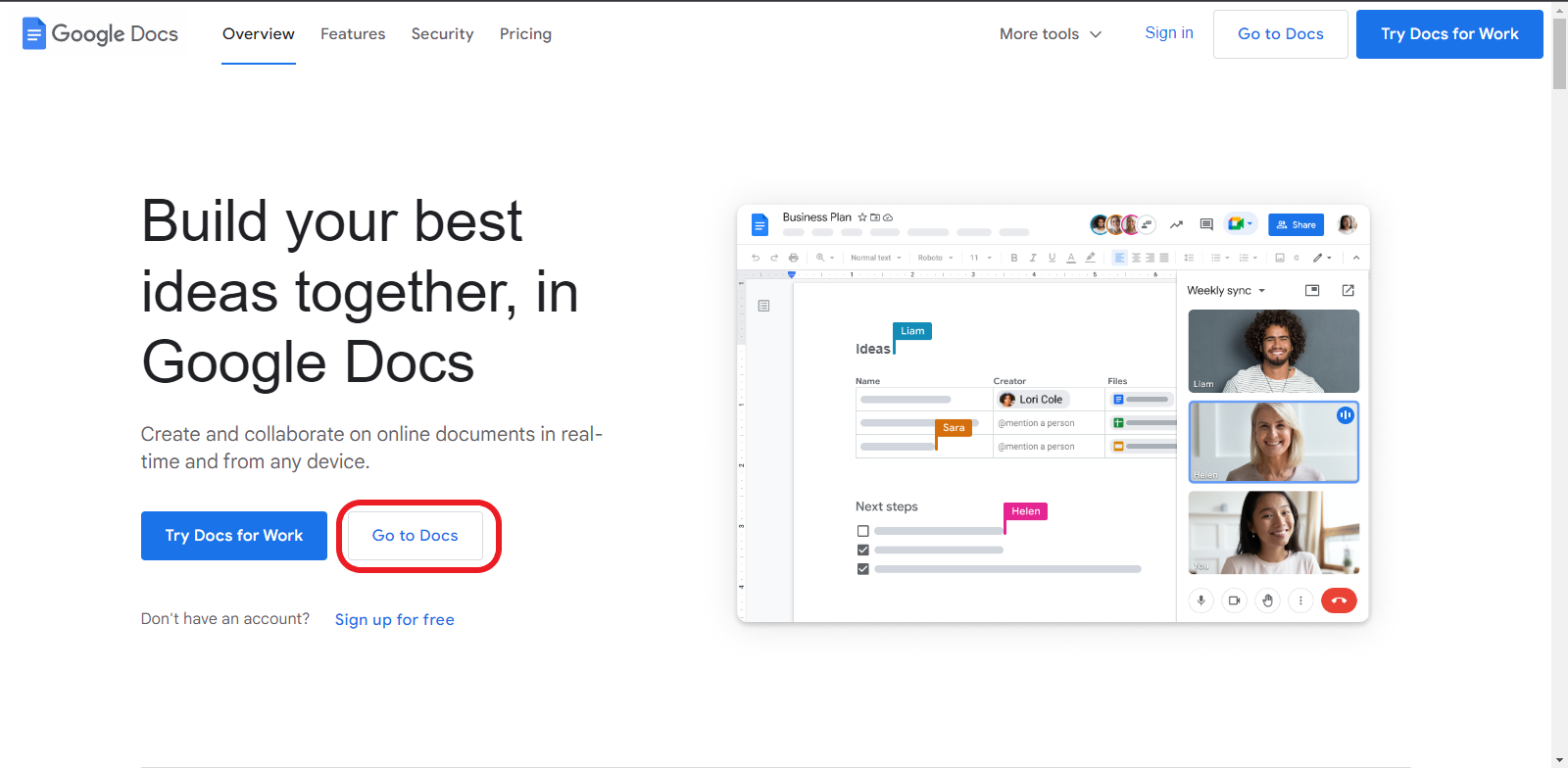Mute microphone in the call panel

1201,600
